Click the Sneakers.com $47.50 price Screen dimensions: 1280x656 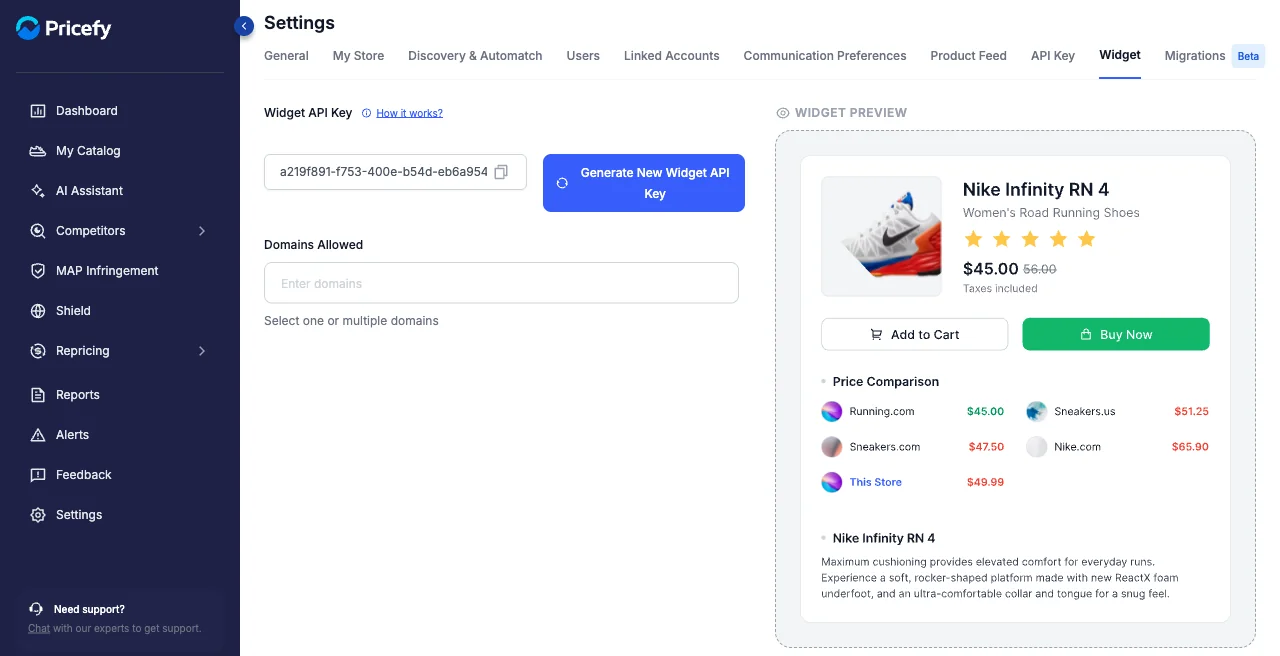(x=986, y=447)
